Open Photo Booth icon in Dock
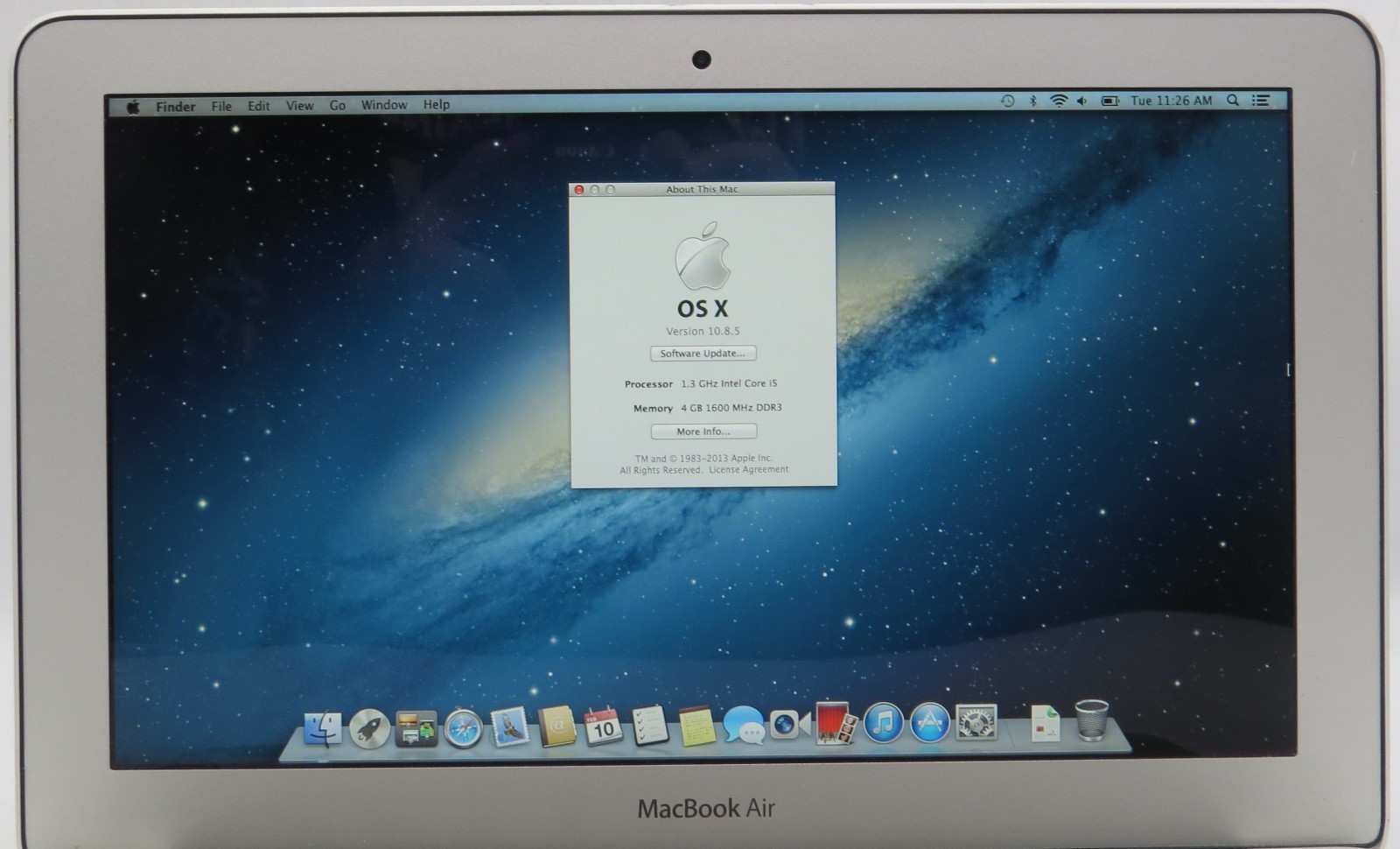The image size is (1400, 849). (x=836, y=723)
